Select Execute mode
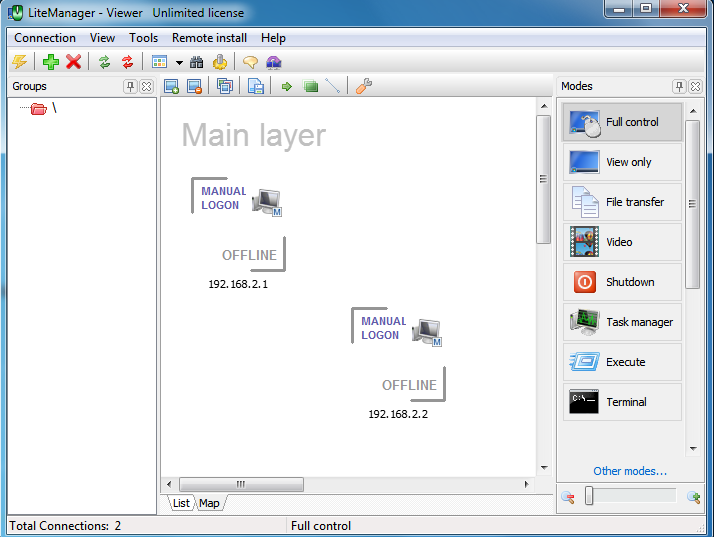 pyautogui.click(x=622, y=362)
